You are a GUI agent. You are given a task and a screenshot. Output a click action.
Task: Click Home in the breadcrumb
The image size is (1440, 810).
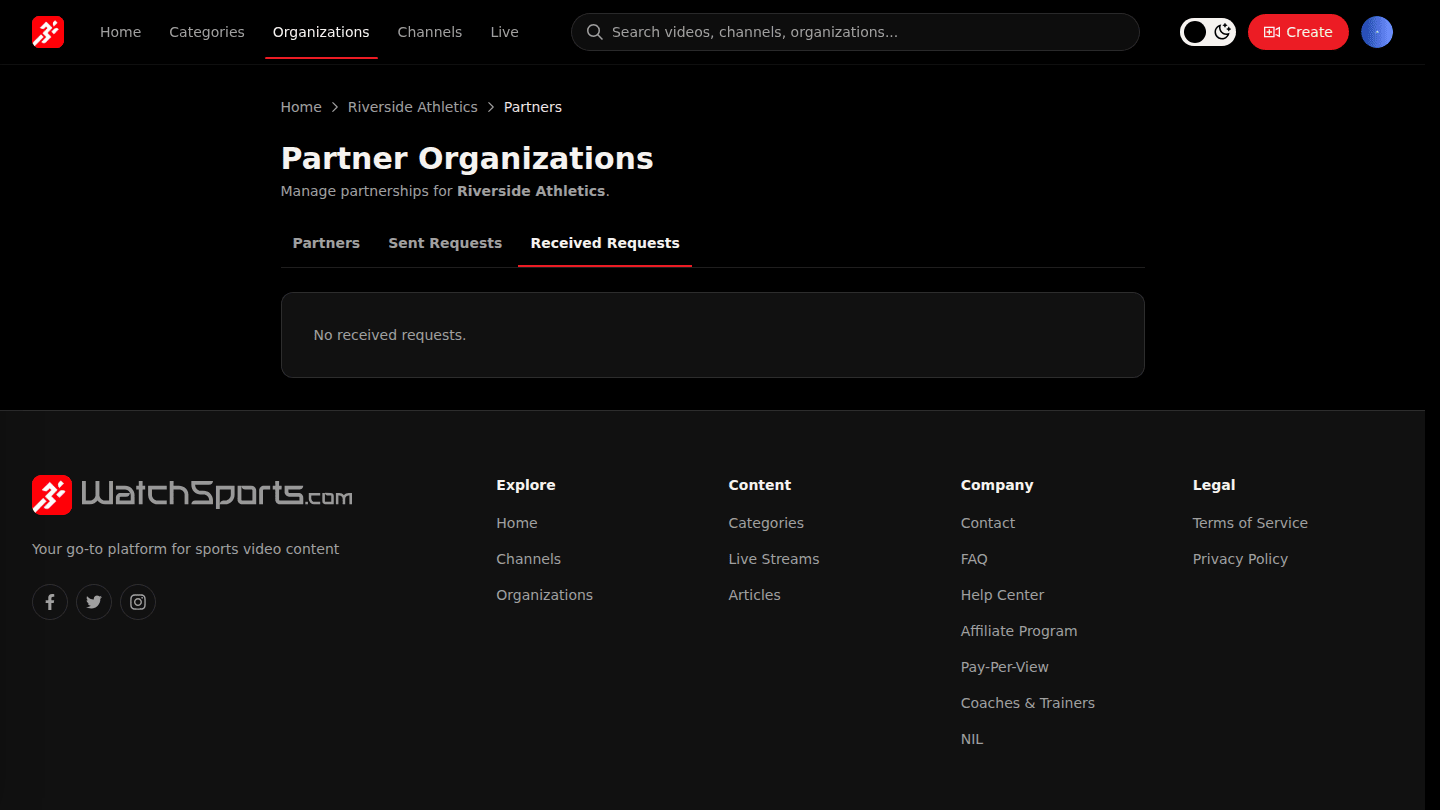pos(301,107)
